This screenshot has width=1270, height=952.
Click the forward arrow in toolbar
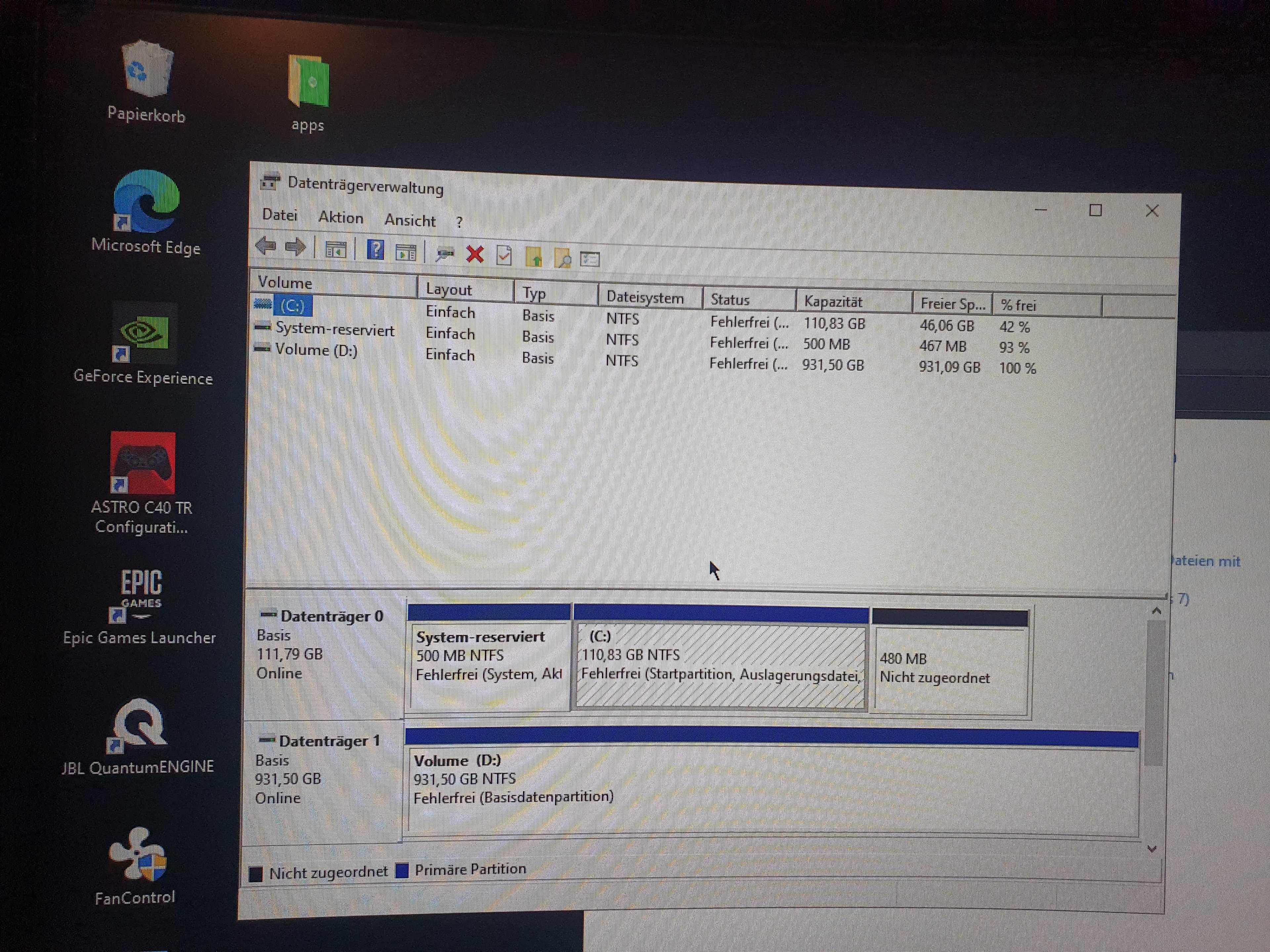(296, 247)
